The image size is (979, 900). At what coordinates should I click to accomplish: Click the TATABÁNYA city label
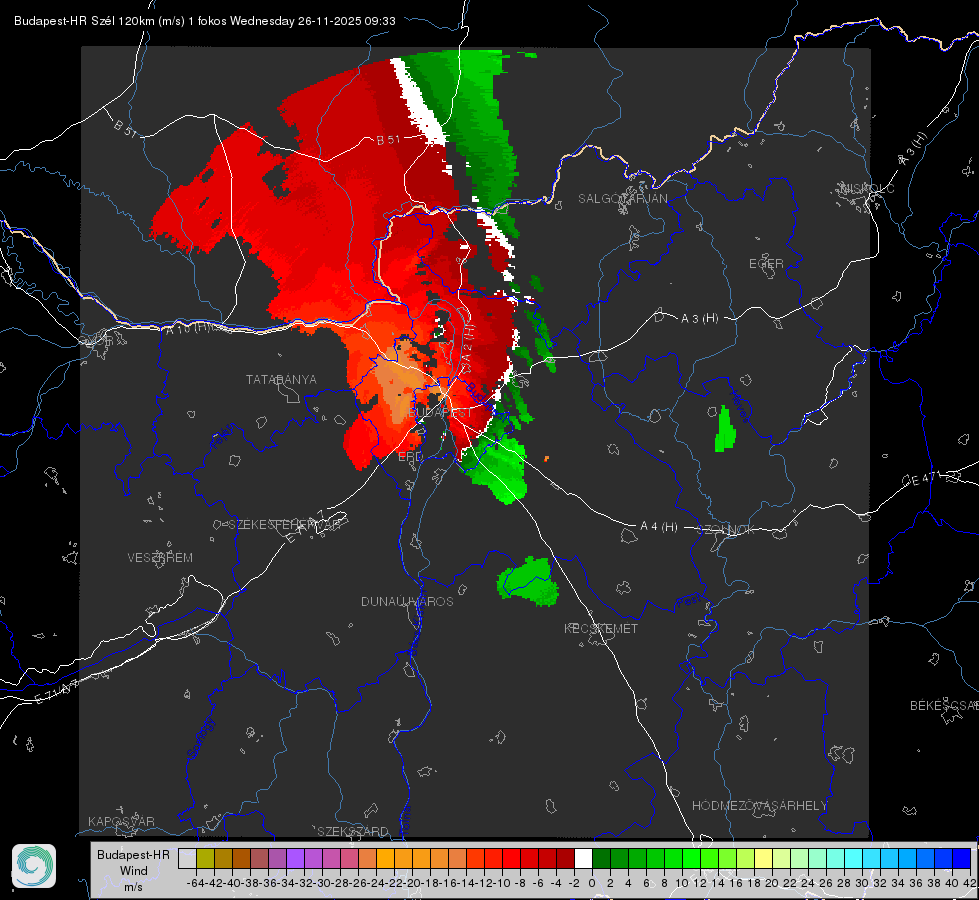tap(281, 379)
